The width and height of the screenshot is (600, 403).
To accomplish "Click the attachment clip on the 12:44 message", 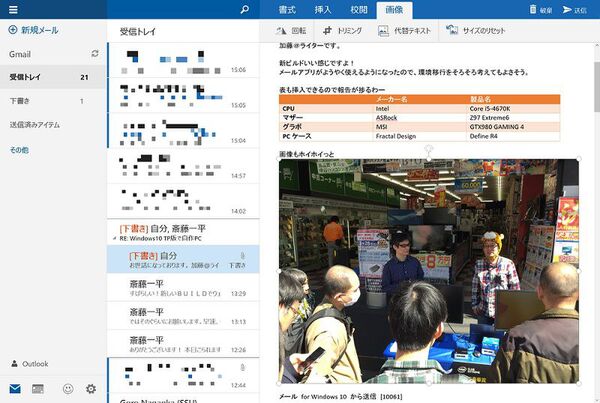I will pyautogui.click(x=242, y=367).
